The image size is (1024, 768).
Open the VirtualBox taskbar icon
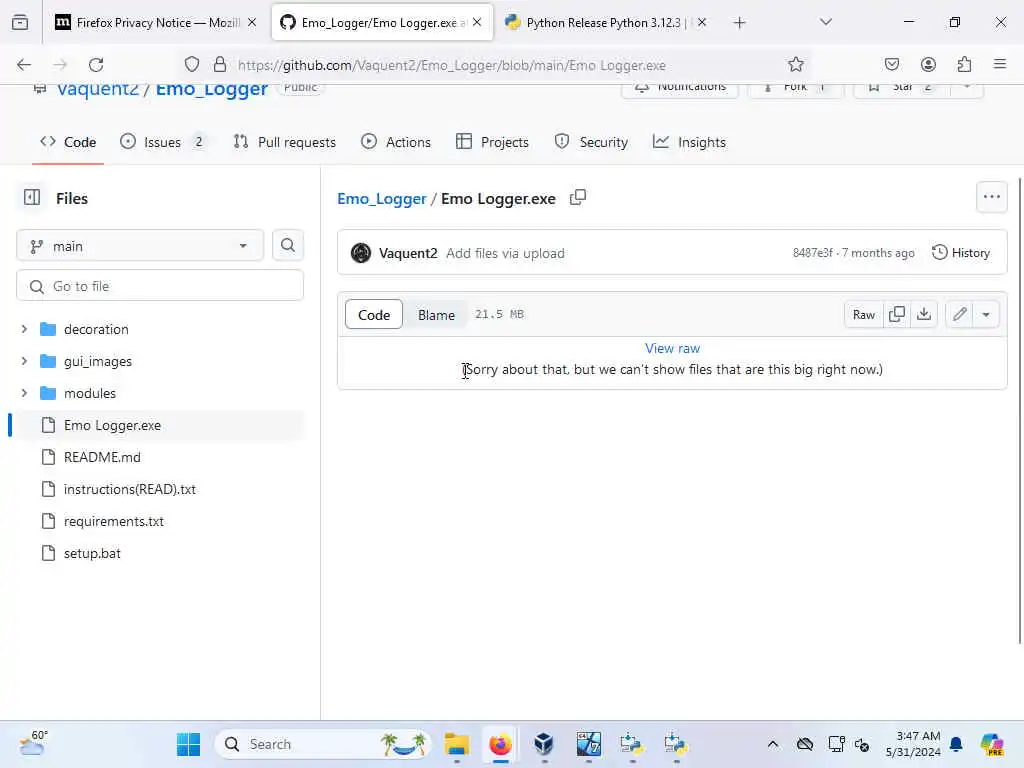[x=544, y=744]
